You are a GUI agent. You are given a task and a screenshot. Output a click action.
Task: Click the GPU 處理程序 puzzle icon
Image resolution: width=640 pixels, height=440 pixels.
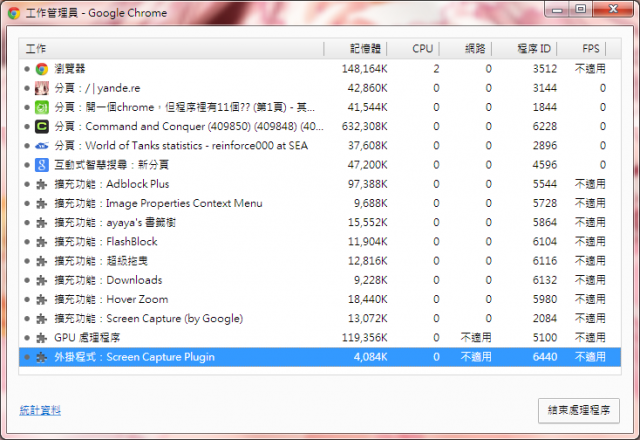coord(42,338)
